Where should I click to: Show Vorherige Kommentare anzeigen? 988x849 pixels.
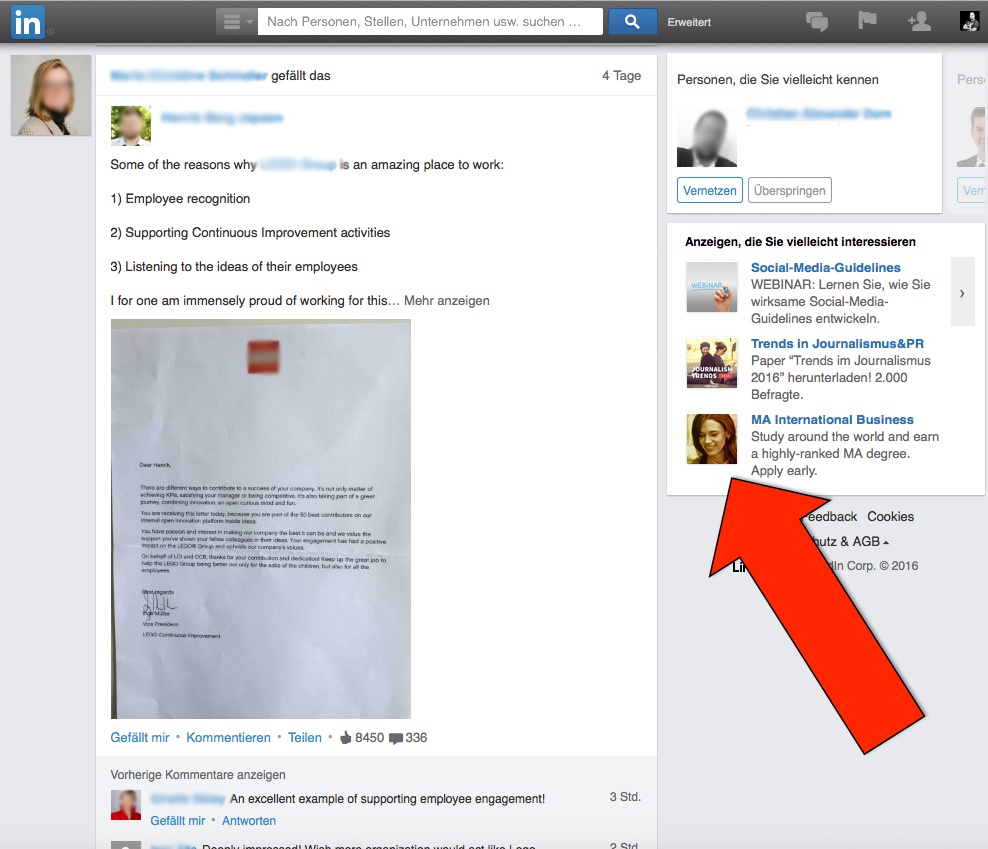198,775
